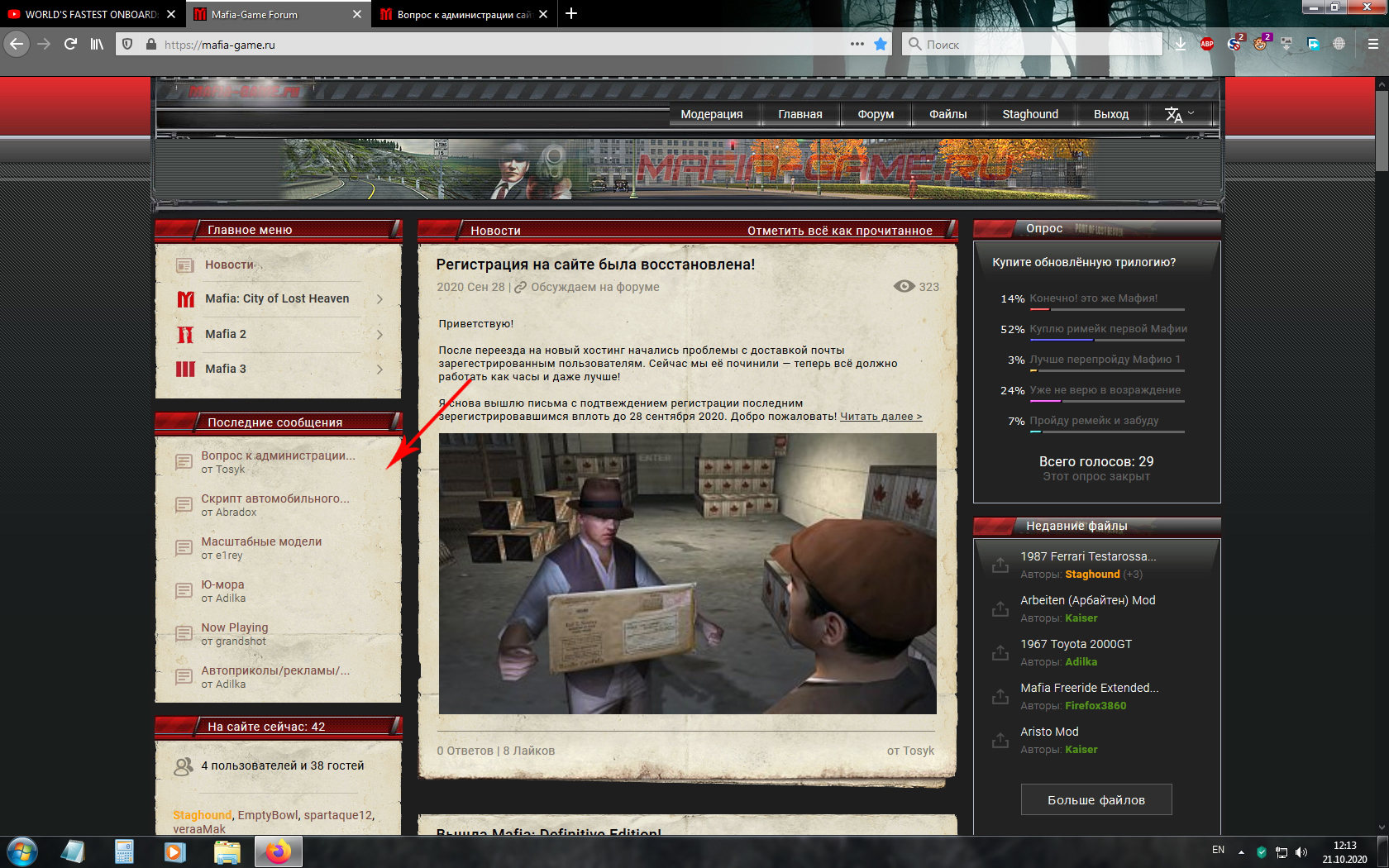Open the Firefox downloads arrow icon
The height and width of the screenshot is (868, 1389).
coord(1180,44)
